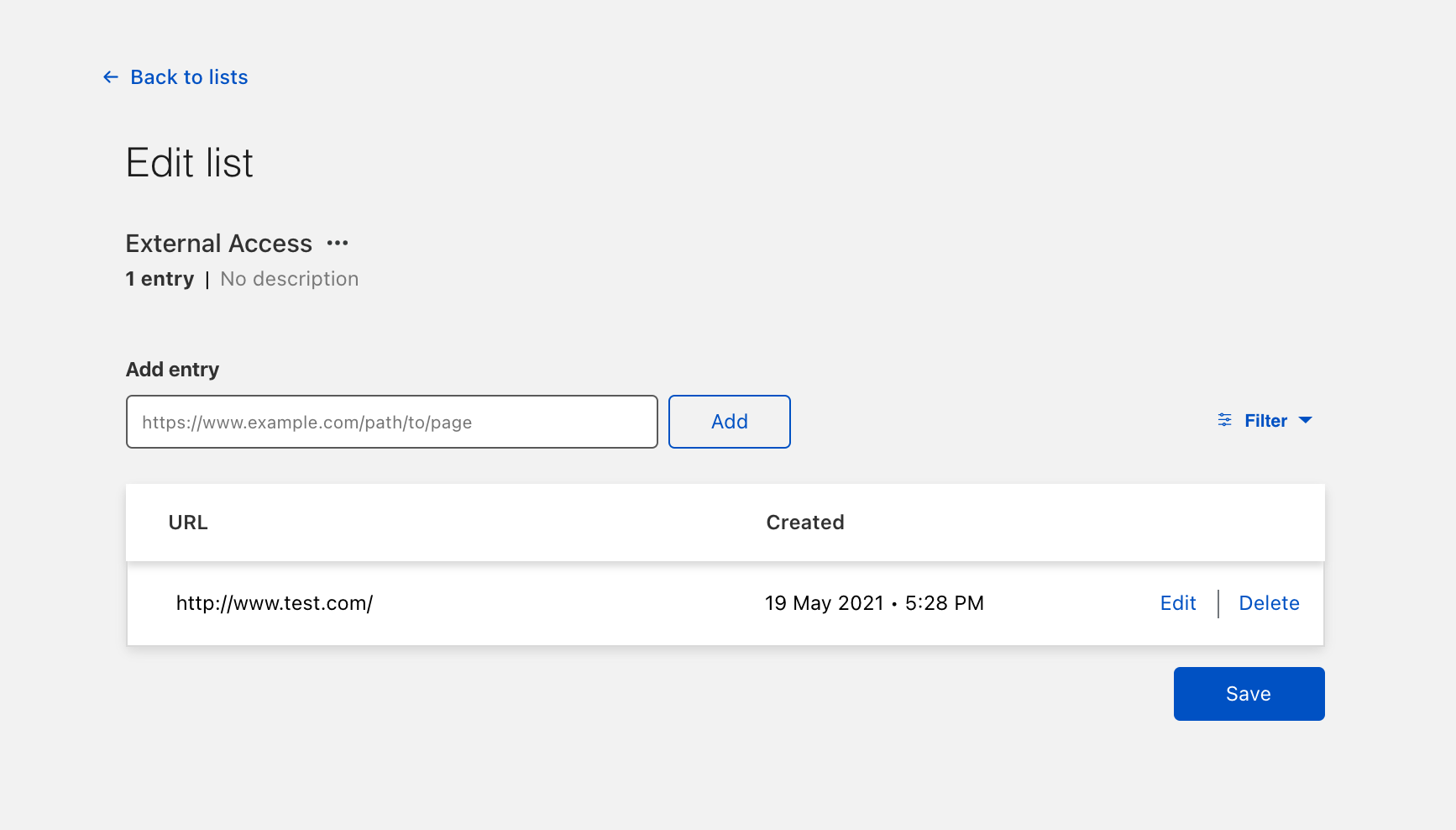Select the entry row for test.com
Screen dimensions: 1456x830
588,603
